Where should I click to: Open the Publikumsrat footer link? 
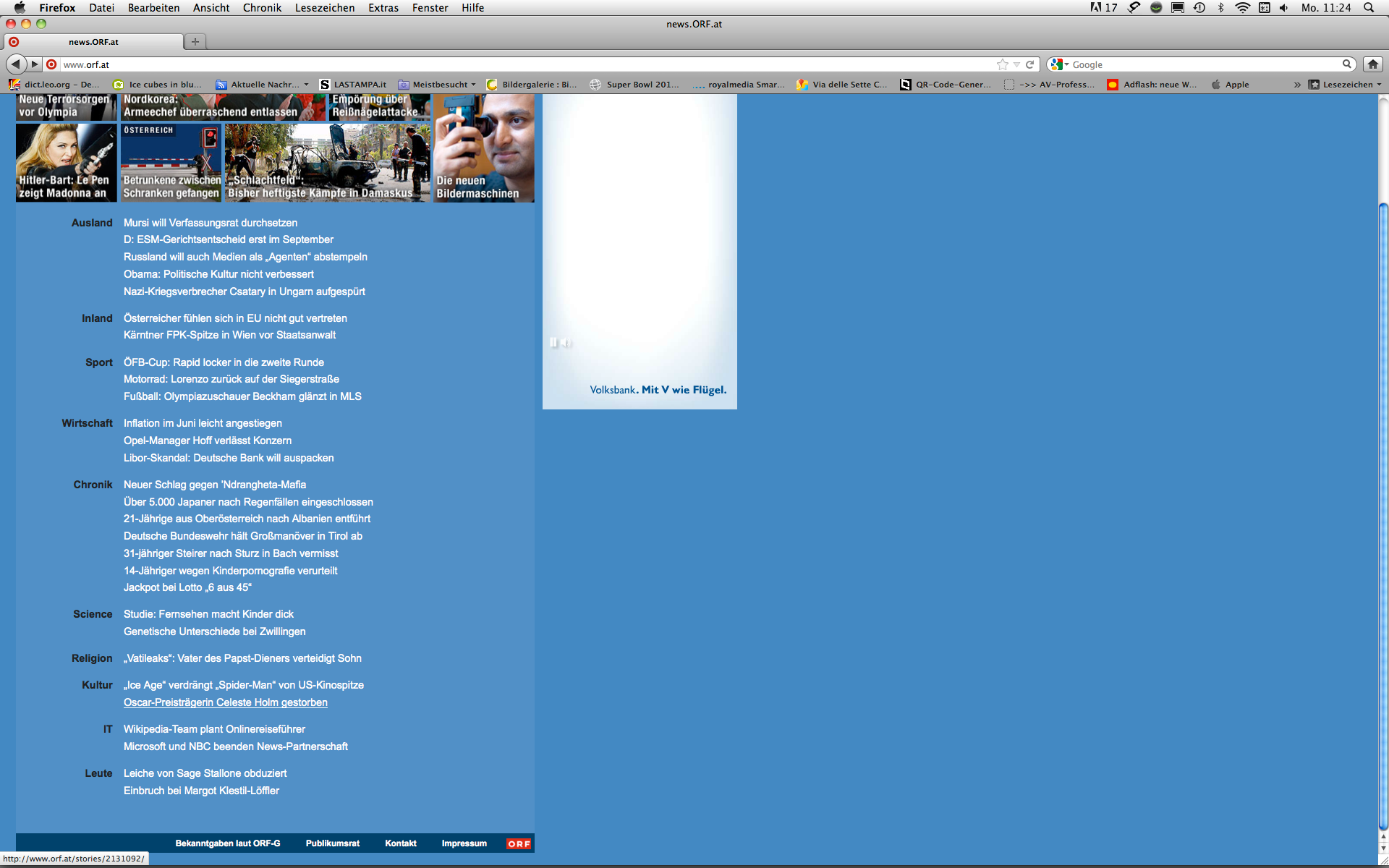pos(333,843)
